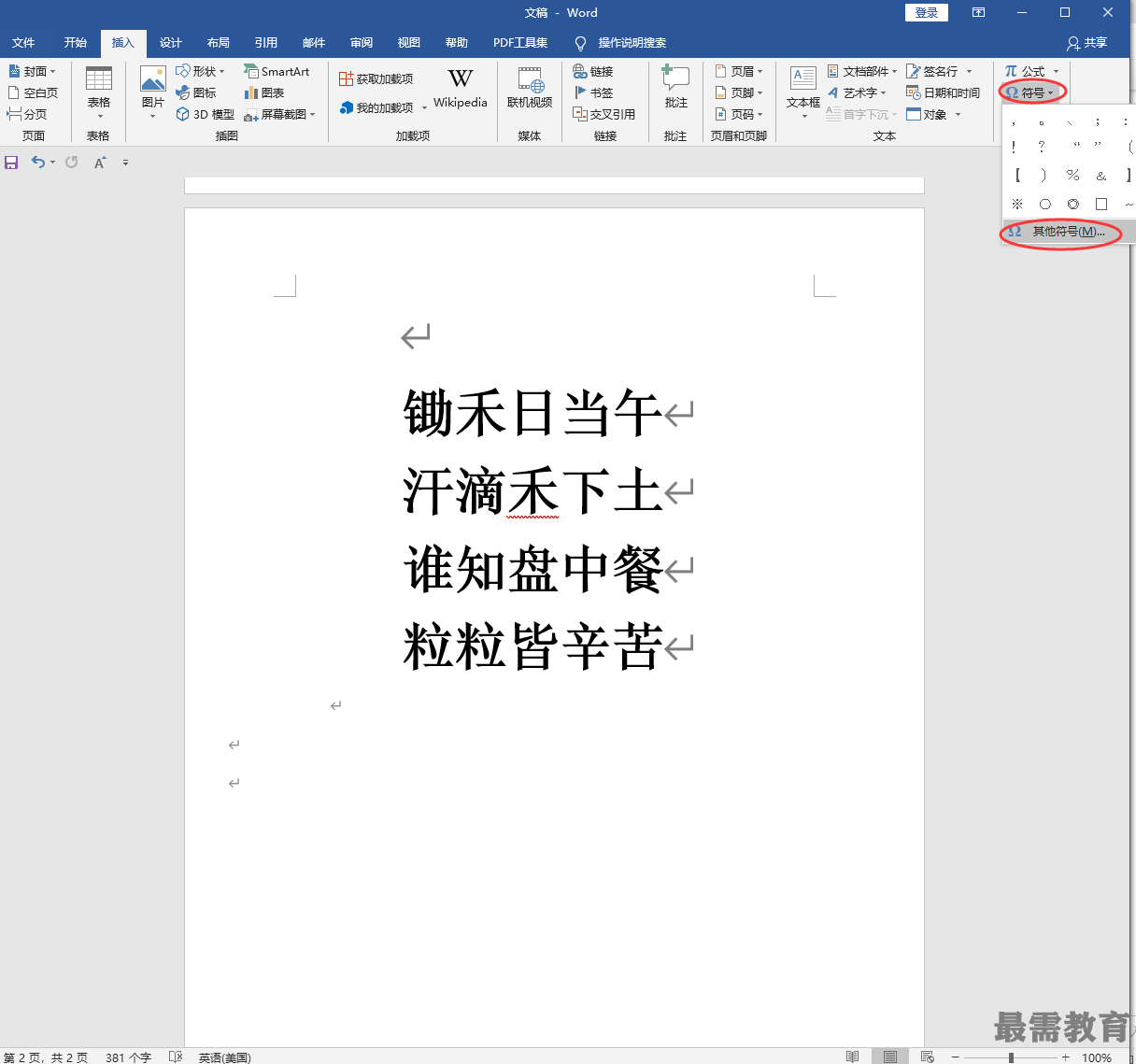The height and width of the screenshot is (1064, 1136).
Task: Click the Redo/repeat icon
Action: click(x=72, y=163)
